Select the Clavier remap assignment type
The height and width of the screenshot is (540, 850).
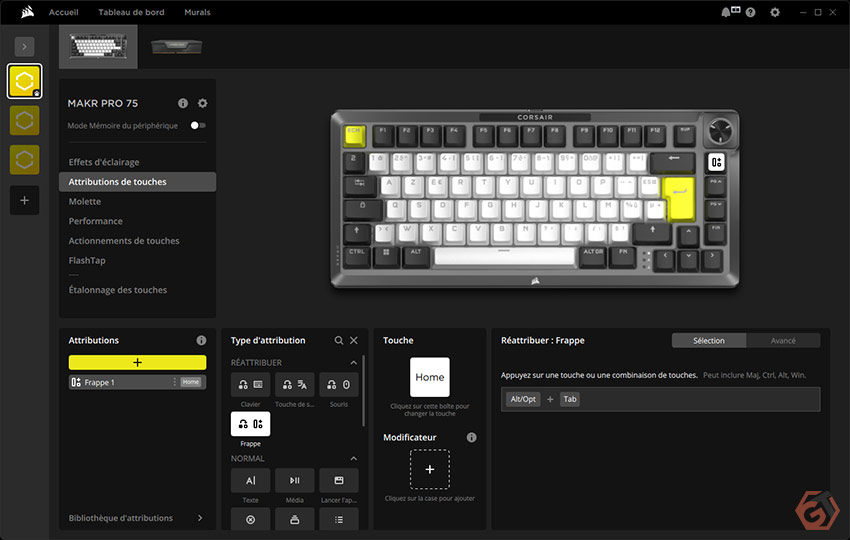click(x=250, y=385)
